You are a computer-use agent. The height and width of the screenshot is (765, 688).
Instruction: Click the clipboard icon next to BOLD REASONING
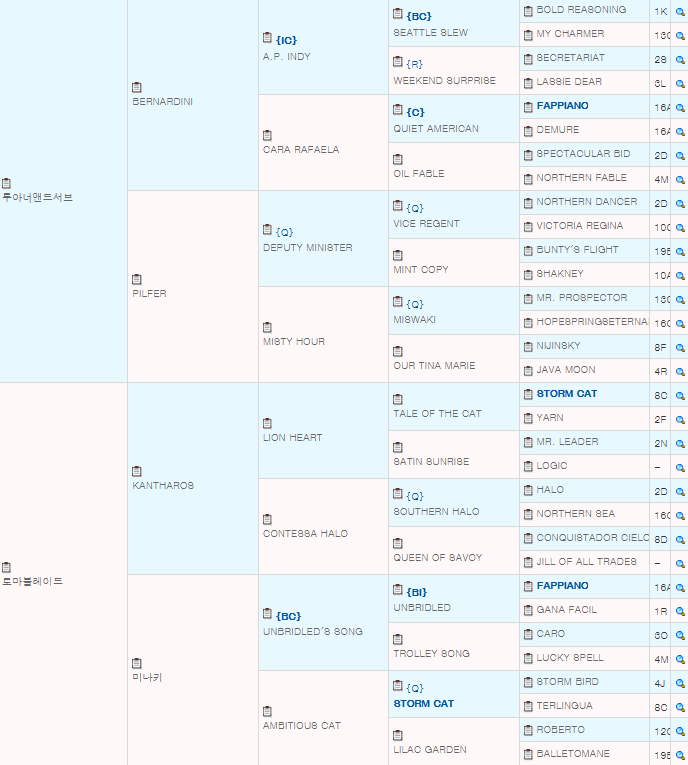pos(528,11)
